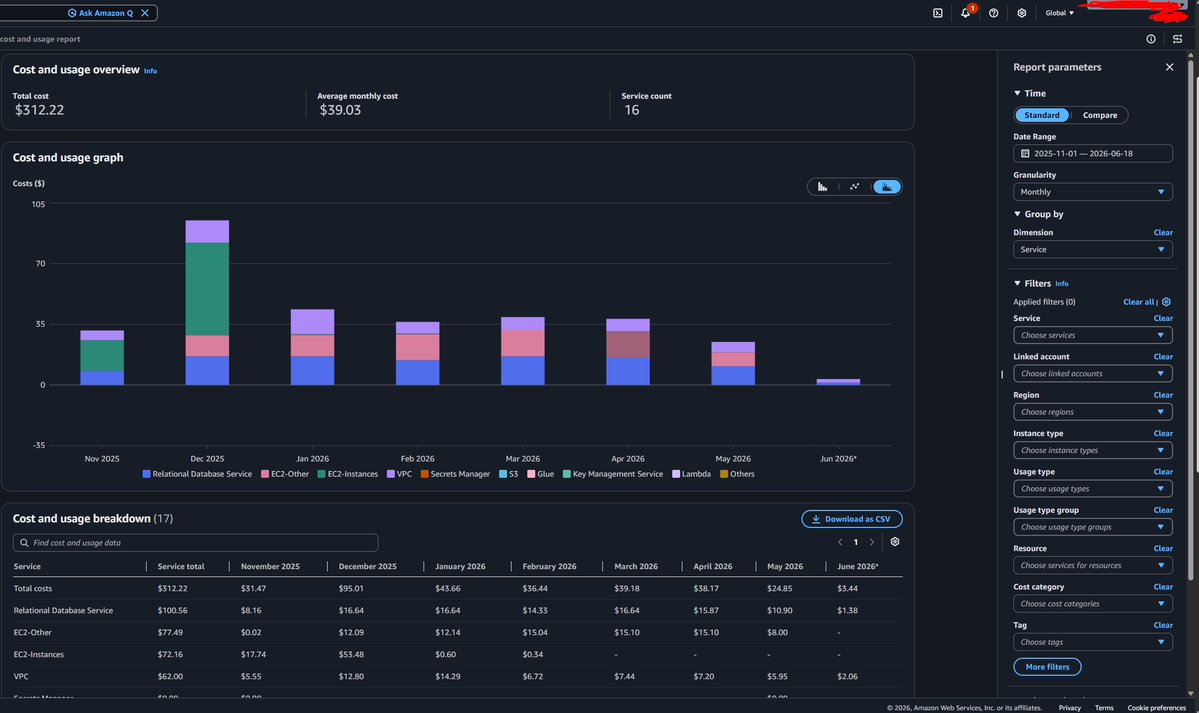The image size is (1199, 713).
Task: Open the Date Range picker field
Action: tap(1093, 153)
